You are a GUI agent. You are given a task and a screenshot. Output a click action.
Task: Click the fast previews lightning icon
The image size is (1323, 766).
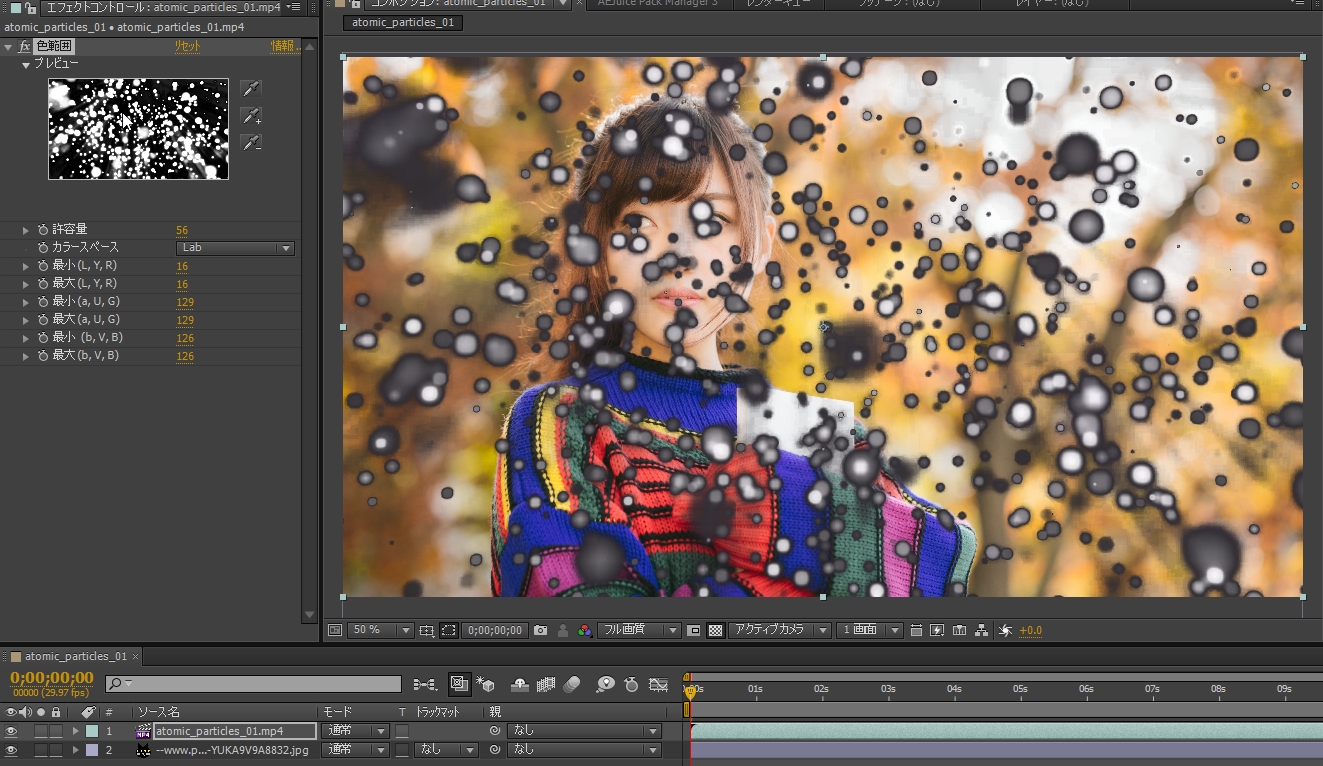[937, 630]
